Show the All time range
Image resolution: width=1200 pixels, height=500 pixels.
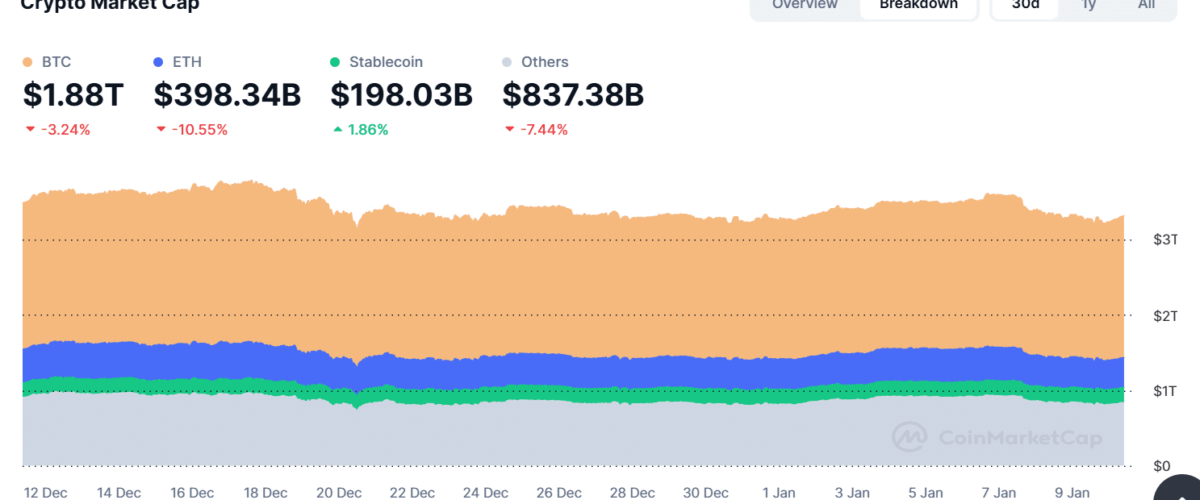1146,5
